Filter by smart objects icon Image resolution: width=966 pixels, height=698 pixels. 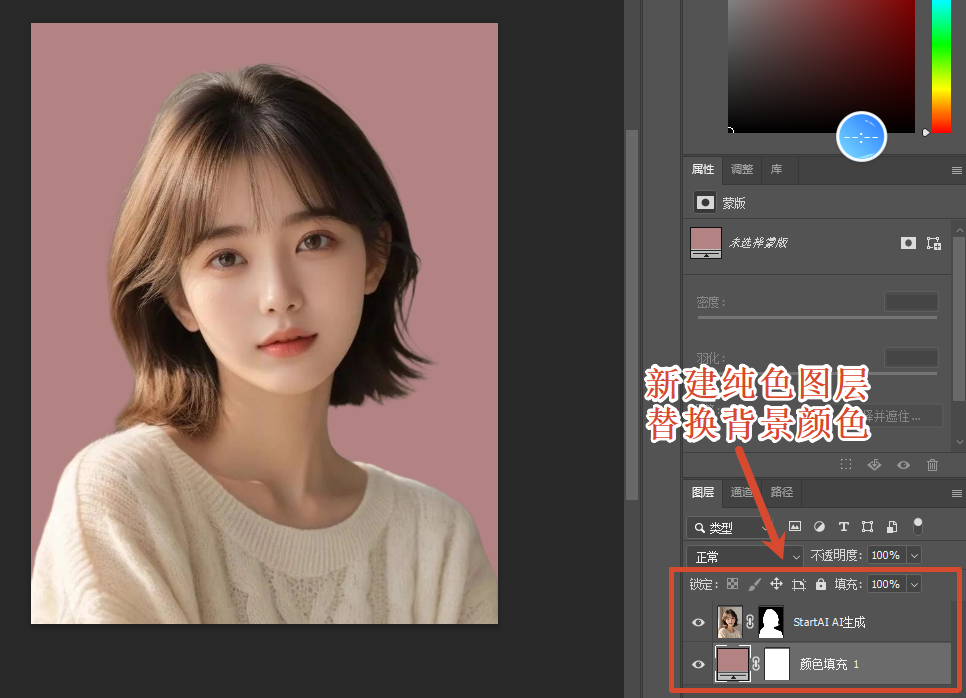[894, 527]
